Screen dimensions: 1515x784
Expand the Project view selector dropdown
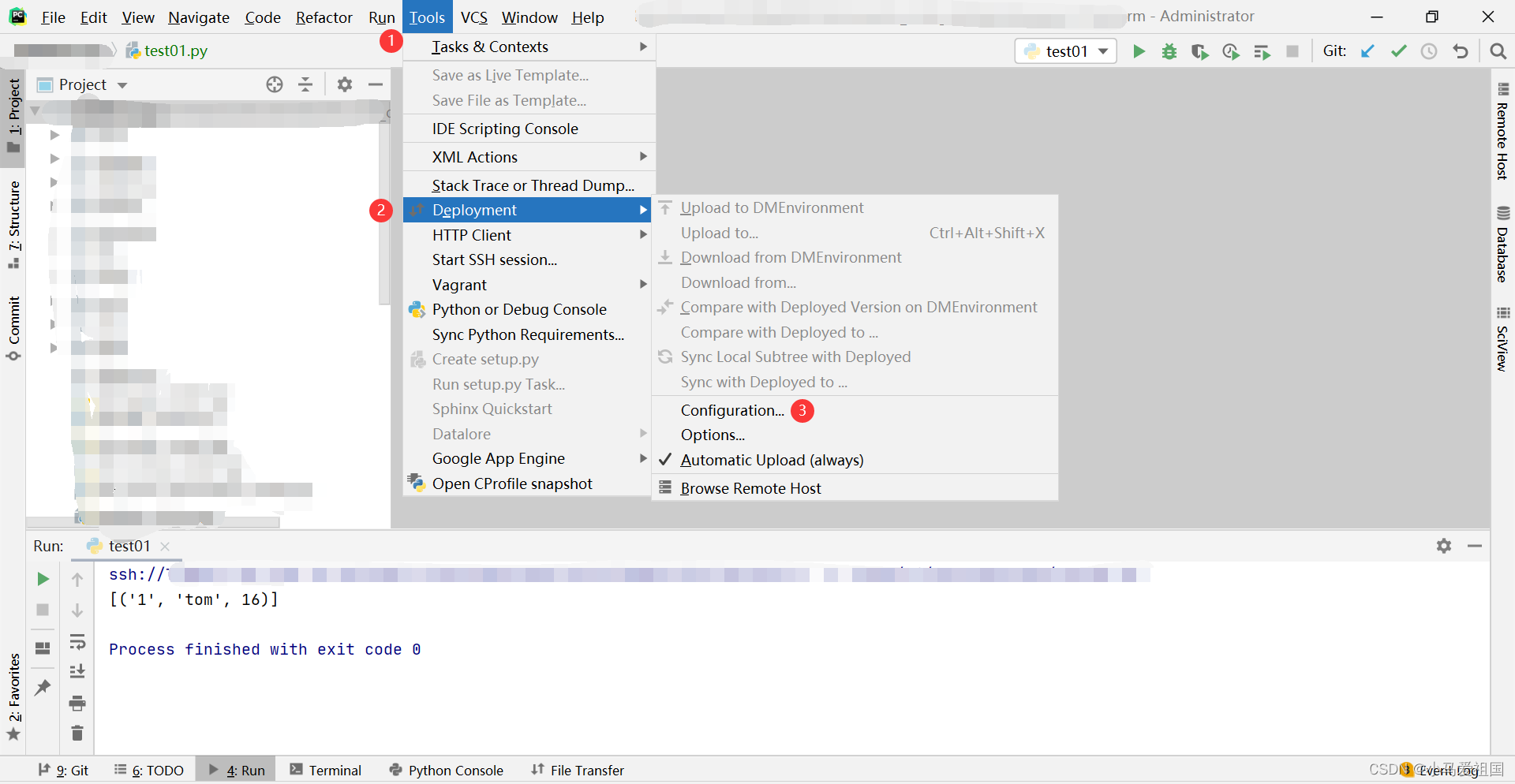[122, 84]
